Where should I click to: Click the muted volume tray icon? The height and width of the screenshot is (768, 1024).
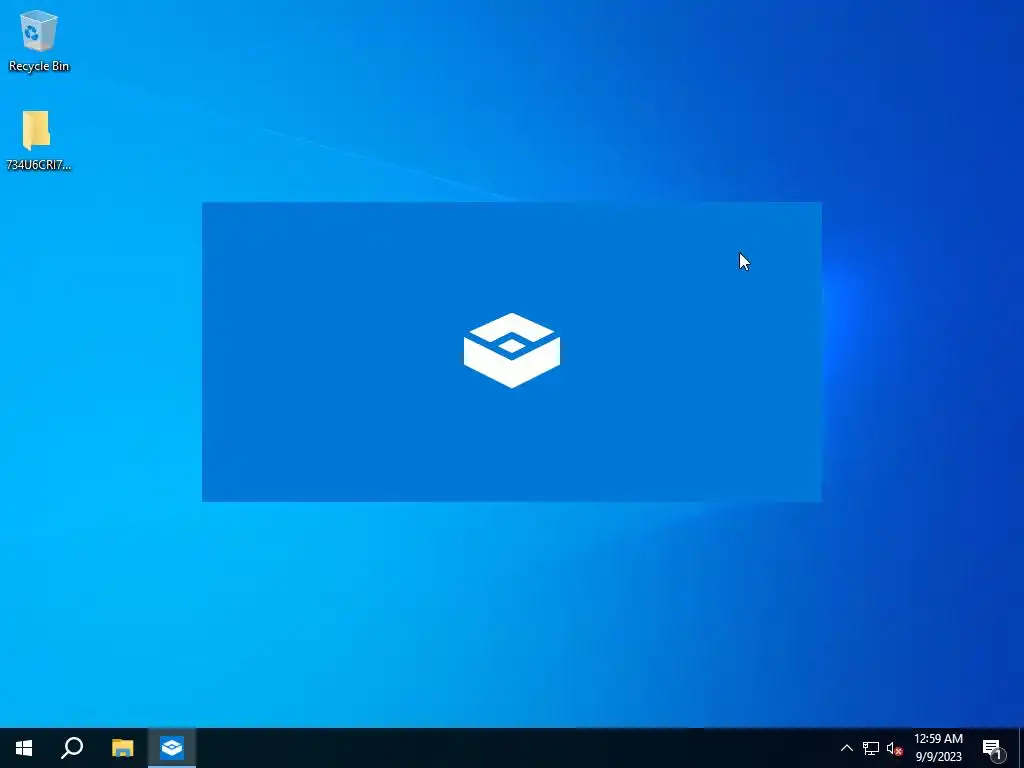894,748
